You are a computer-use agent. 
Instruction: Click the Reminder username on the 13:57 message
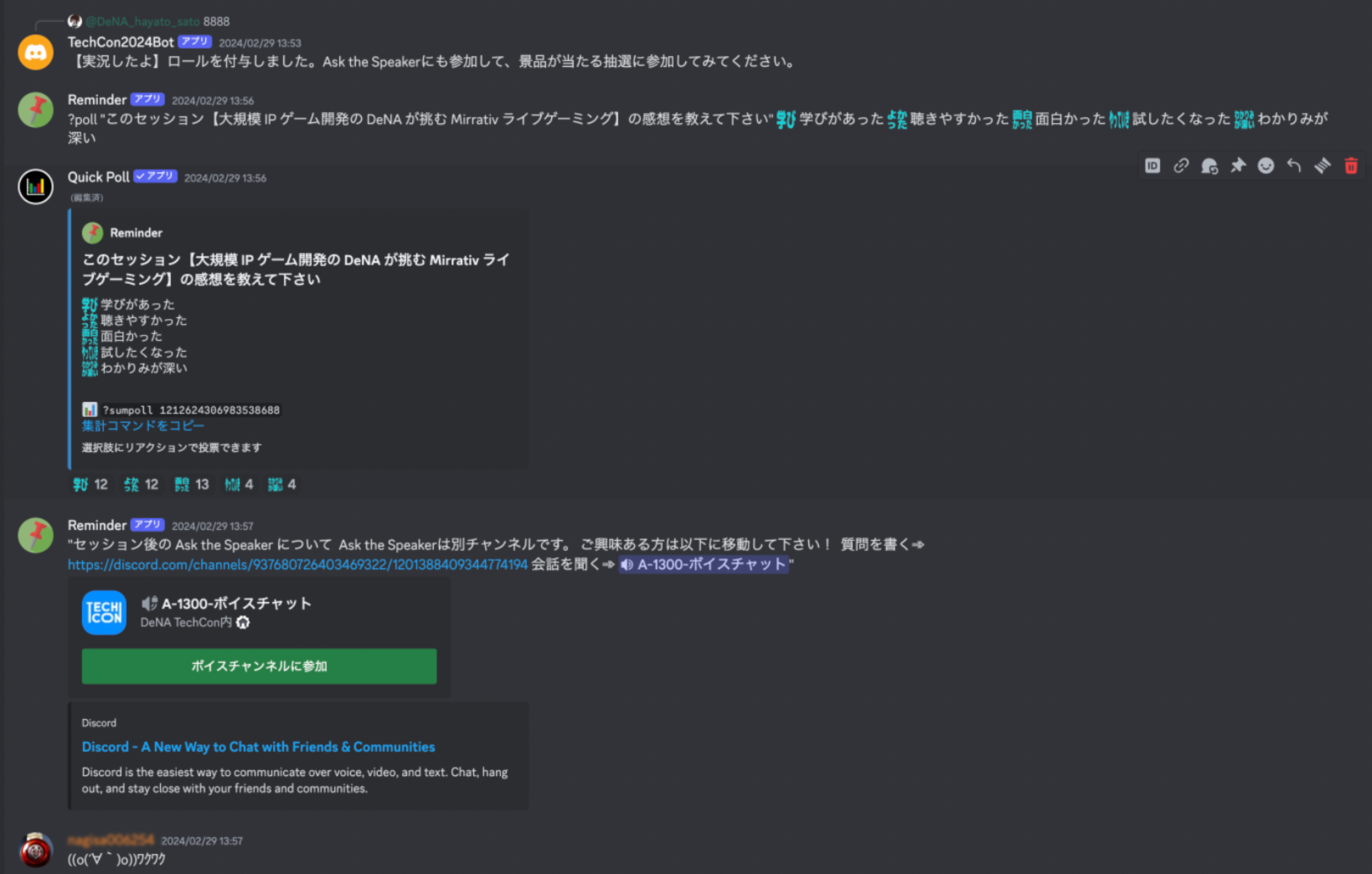97,525
